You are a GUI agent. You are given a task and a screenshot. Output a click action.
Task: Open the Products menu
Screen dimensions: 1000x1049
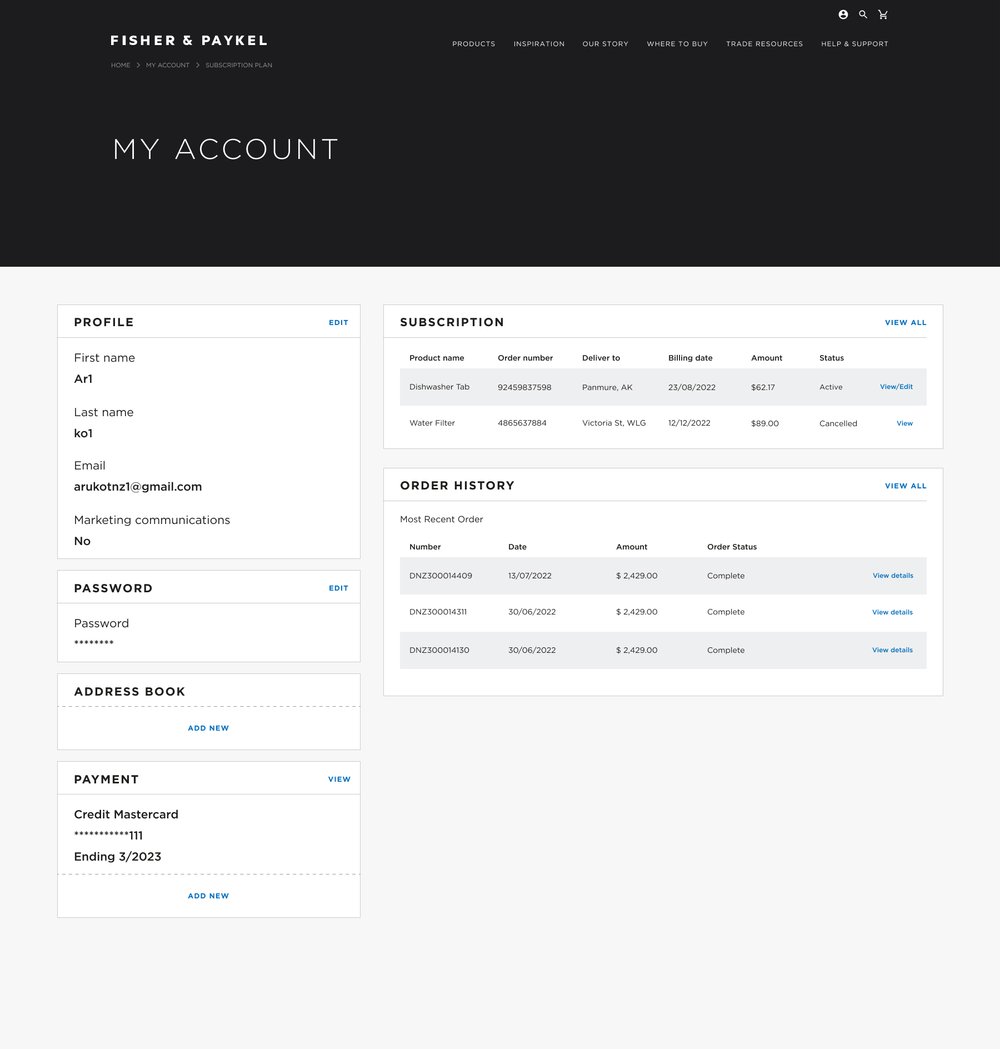coord(473,44)
